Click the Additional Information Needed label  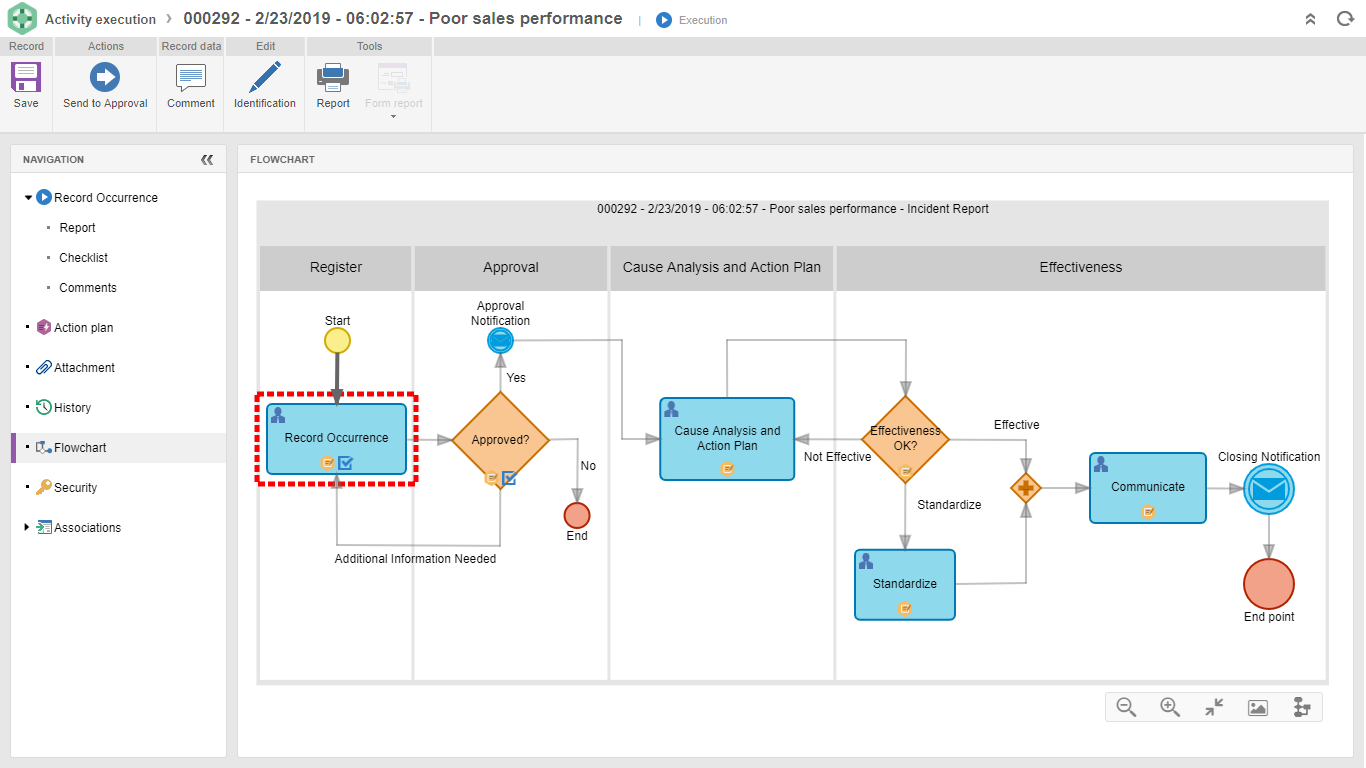coord(415,559)
